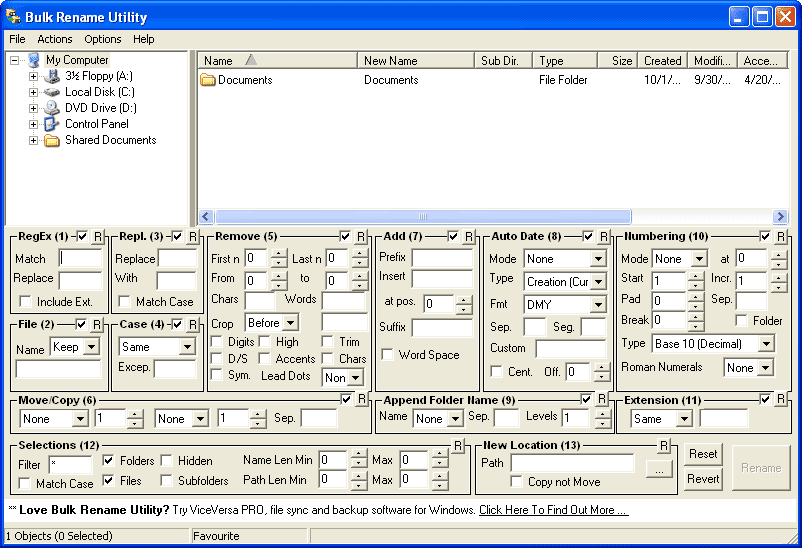This screenshot has height=548, width=802.
Task: Click the 'Click Here To Find Out More' link
Action: click(x=553, y=510)
